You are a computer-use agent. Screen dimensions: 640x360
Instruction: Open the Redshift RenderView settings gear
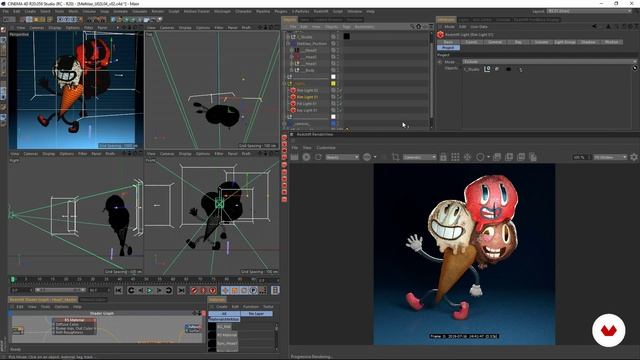pyautogui.click(x=634, y=157)
